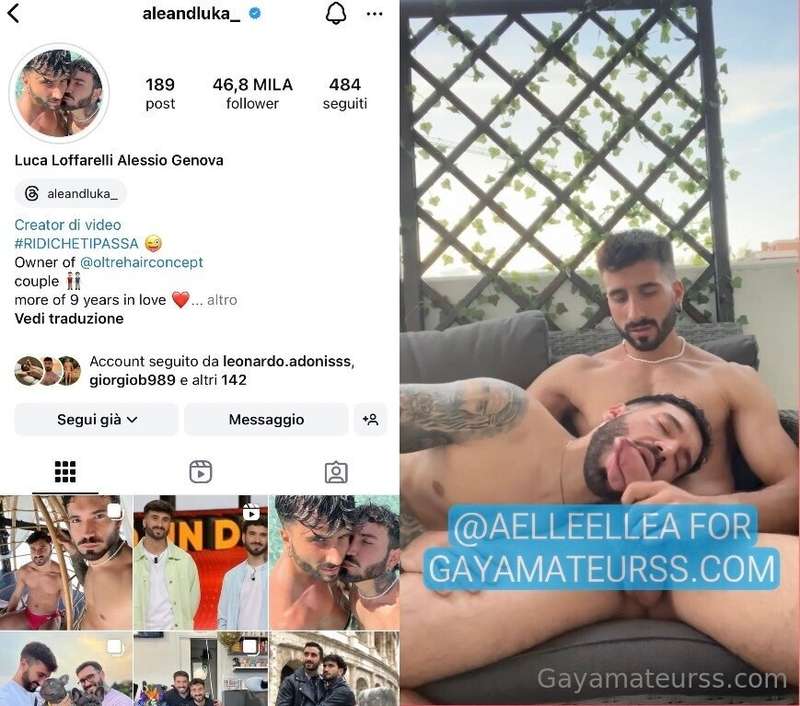
Task: Switch to the tagged photos tab
Action: point(336,472)
